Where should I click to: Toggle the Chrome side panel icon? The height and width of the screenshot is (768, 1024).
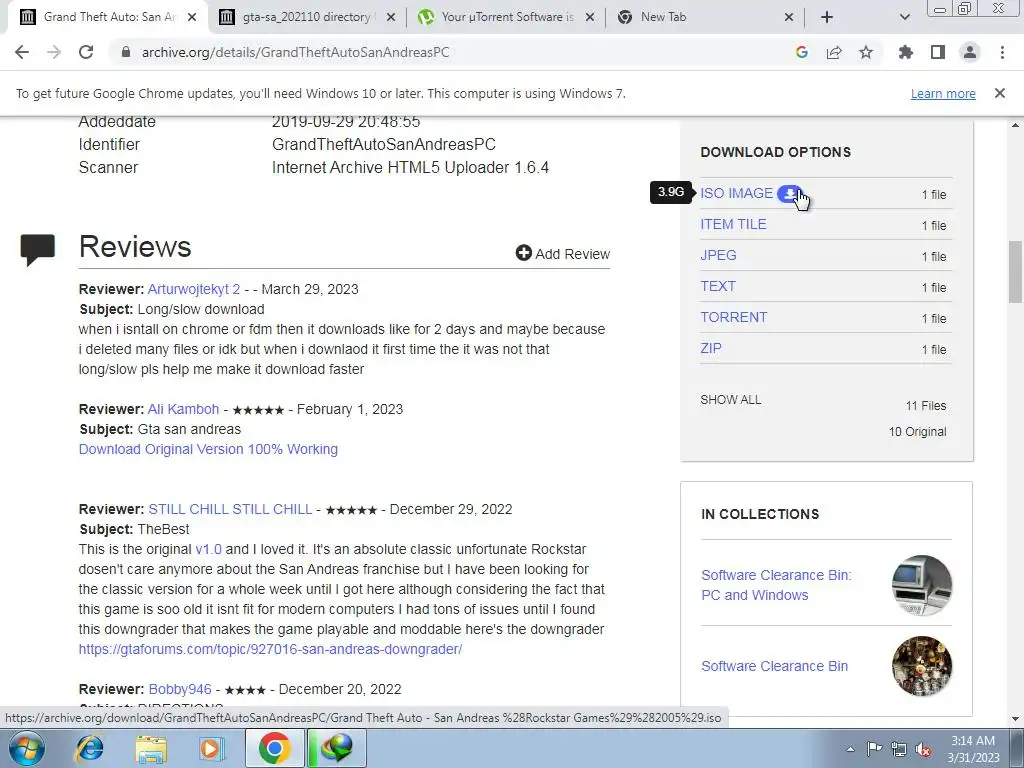(x=938, y=52)
